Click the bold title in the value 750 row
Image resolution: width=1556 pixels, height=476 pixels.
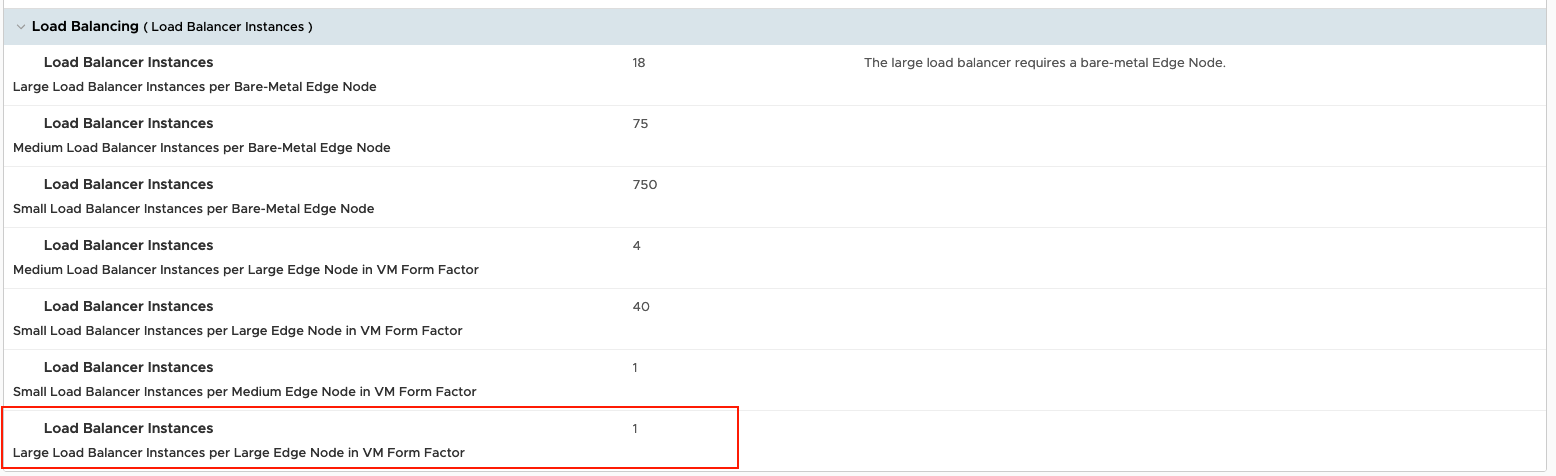128,185
